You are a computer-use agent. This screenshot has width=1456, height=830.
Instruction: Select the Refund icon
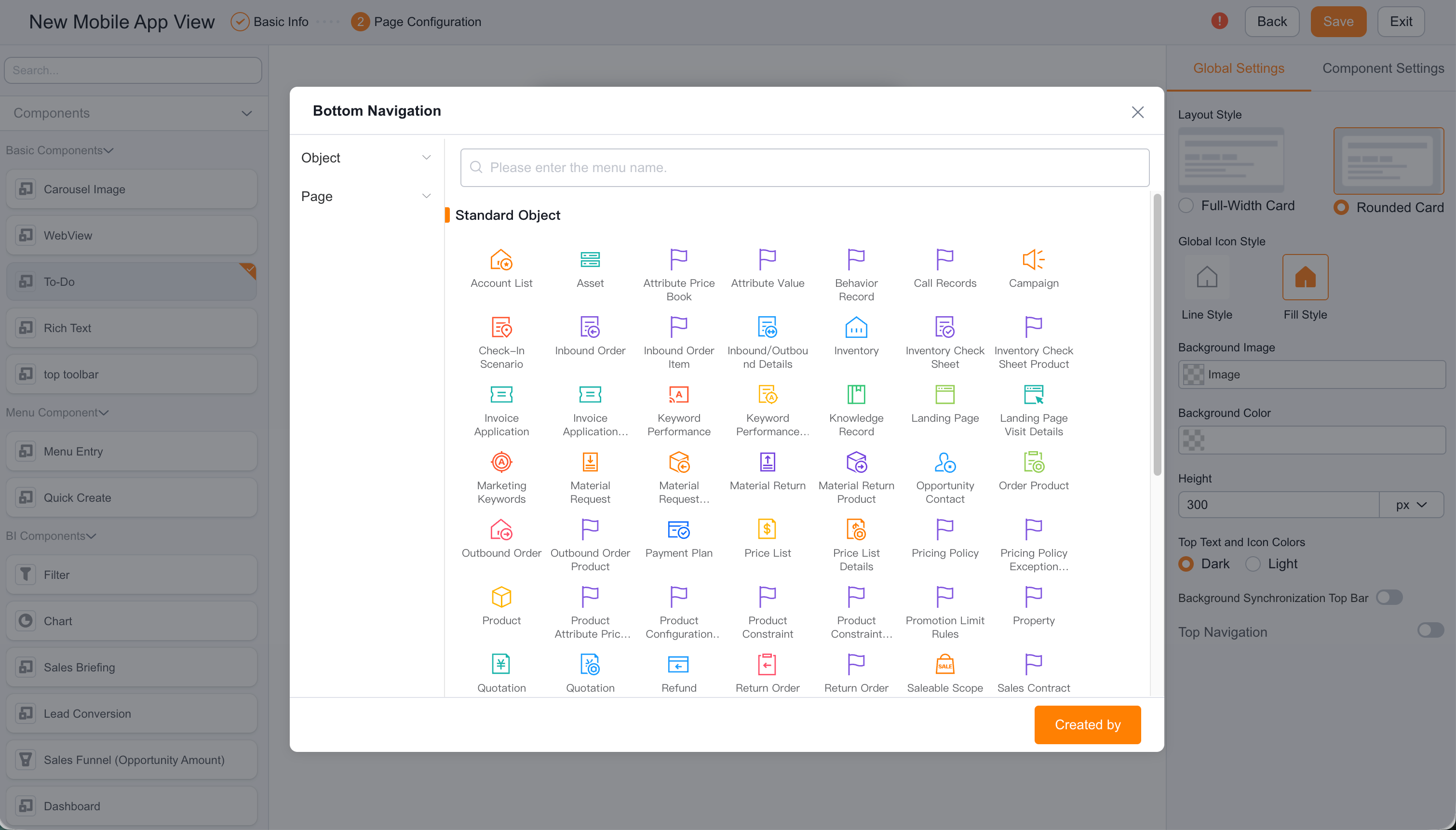click(678, 664)
